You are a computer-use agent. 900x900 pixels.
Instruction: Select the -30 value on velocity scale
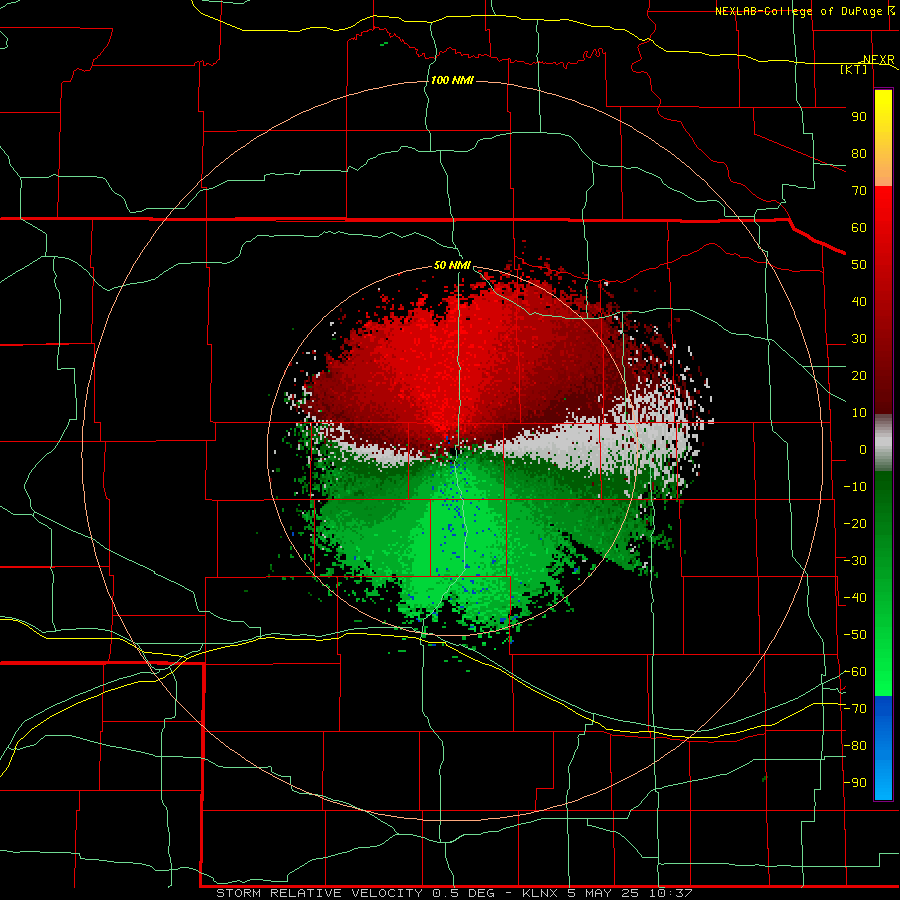tap(855, 561)
